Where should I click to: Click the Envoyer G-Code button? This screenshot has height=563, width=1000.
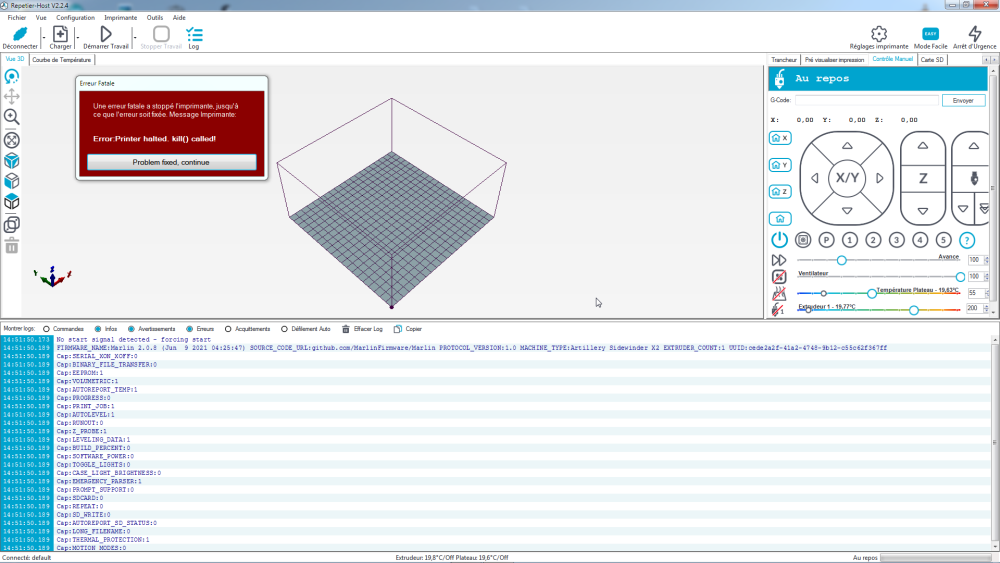pos(963,100)
